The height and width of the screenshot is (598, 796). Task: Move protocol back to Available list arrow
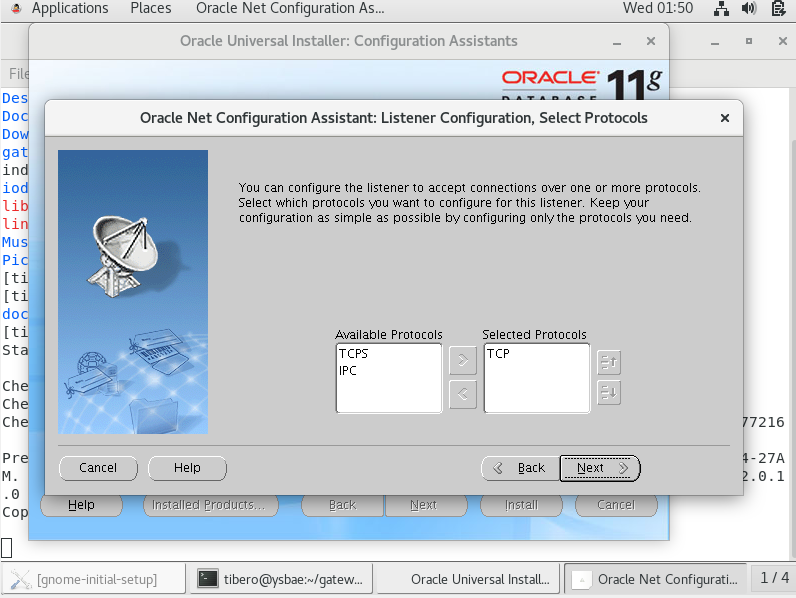coord(462,394)
